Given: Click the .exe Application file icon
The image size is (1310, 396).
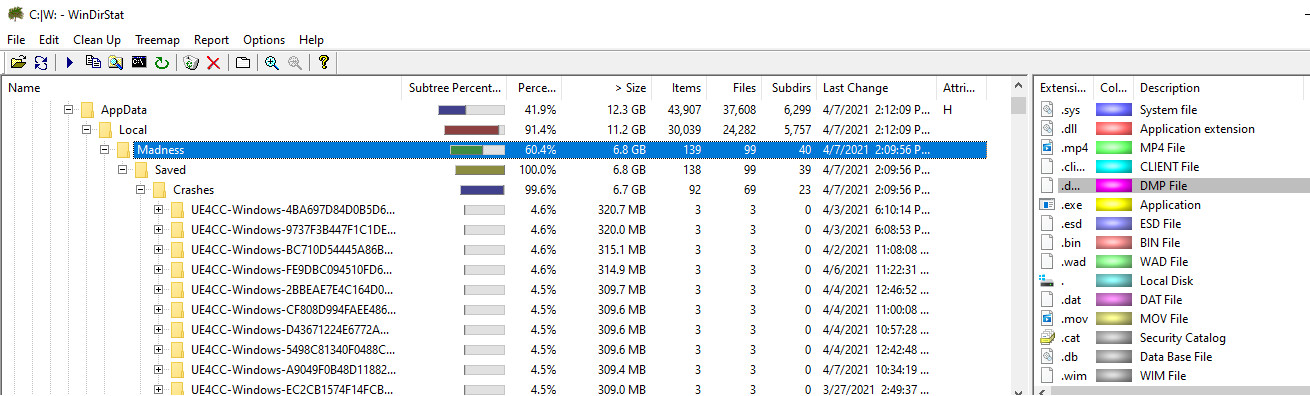Looking at the screenshot, I should pyautogui.click(x=1047, y=205).
